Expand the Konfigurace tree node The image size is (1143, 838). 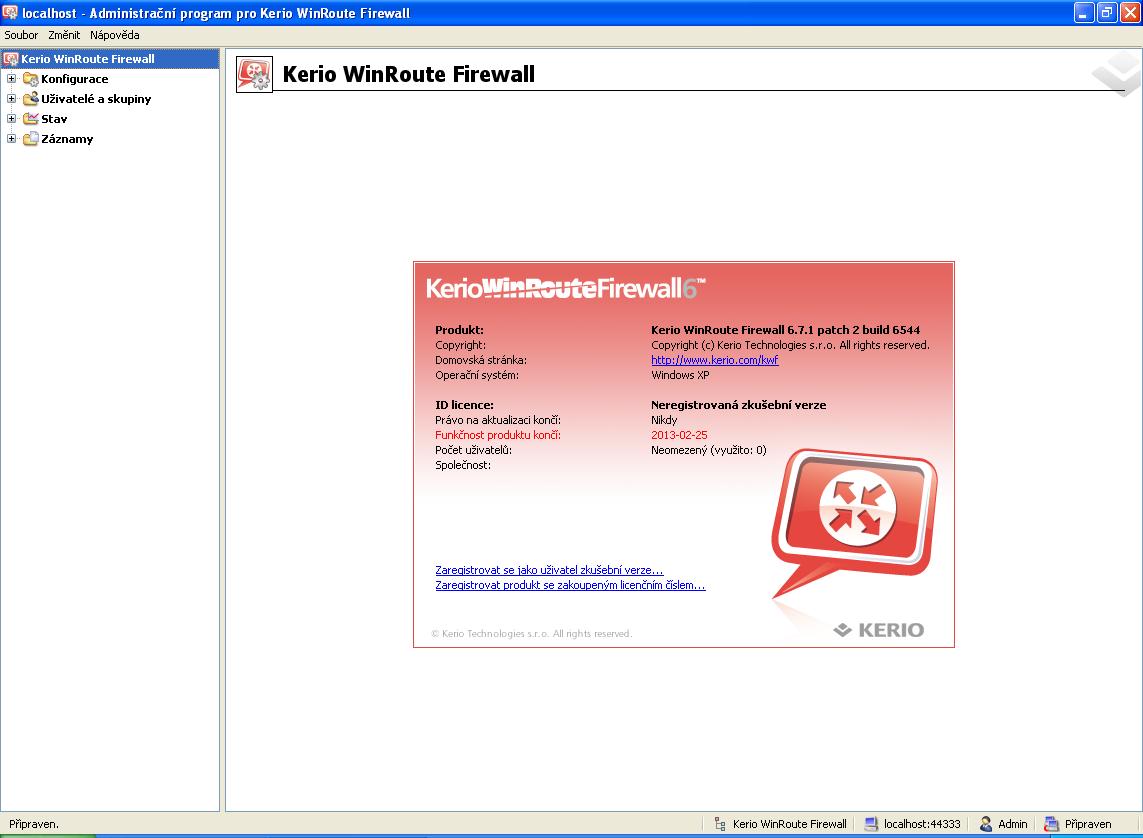point(11,79)
